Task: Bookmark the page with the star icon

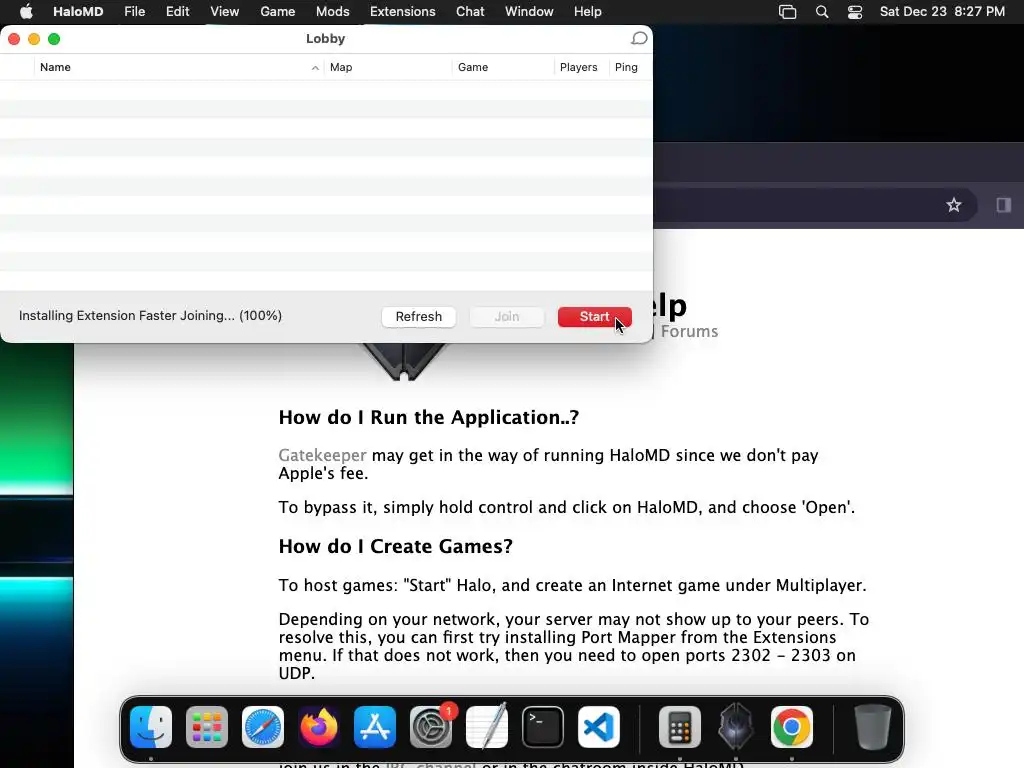Action: click(x=953, y=205)
